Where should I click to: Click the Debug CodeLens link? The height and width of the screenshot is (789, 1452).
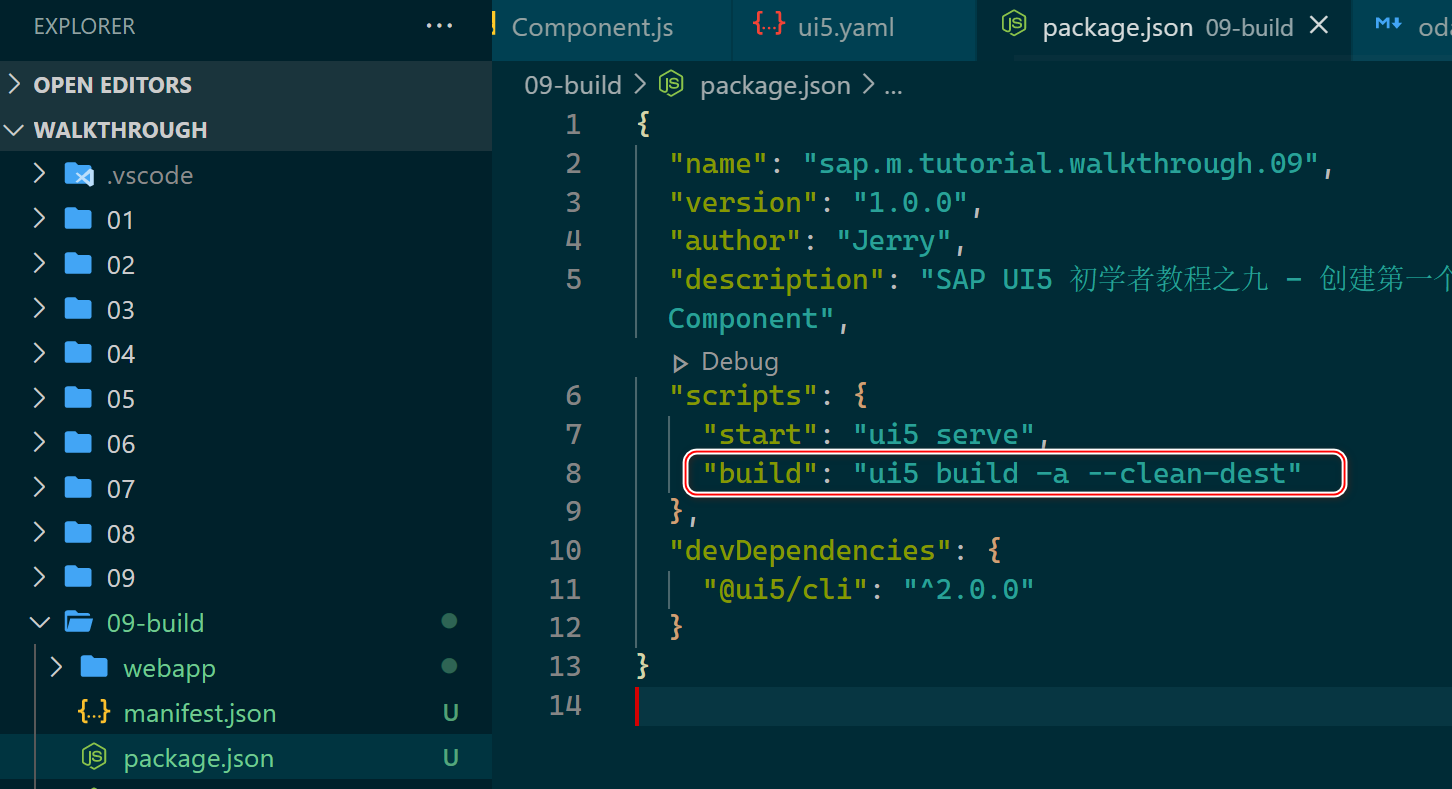[x=738, y=361]
